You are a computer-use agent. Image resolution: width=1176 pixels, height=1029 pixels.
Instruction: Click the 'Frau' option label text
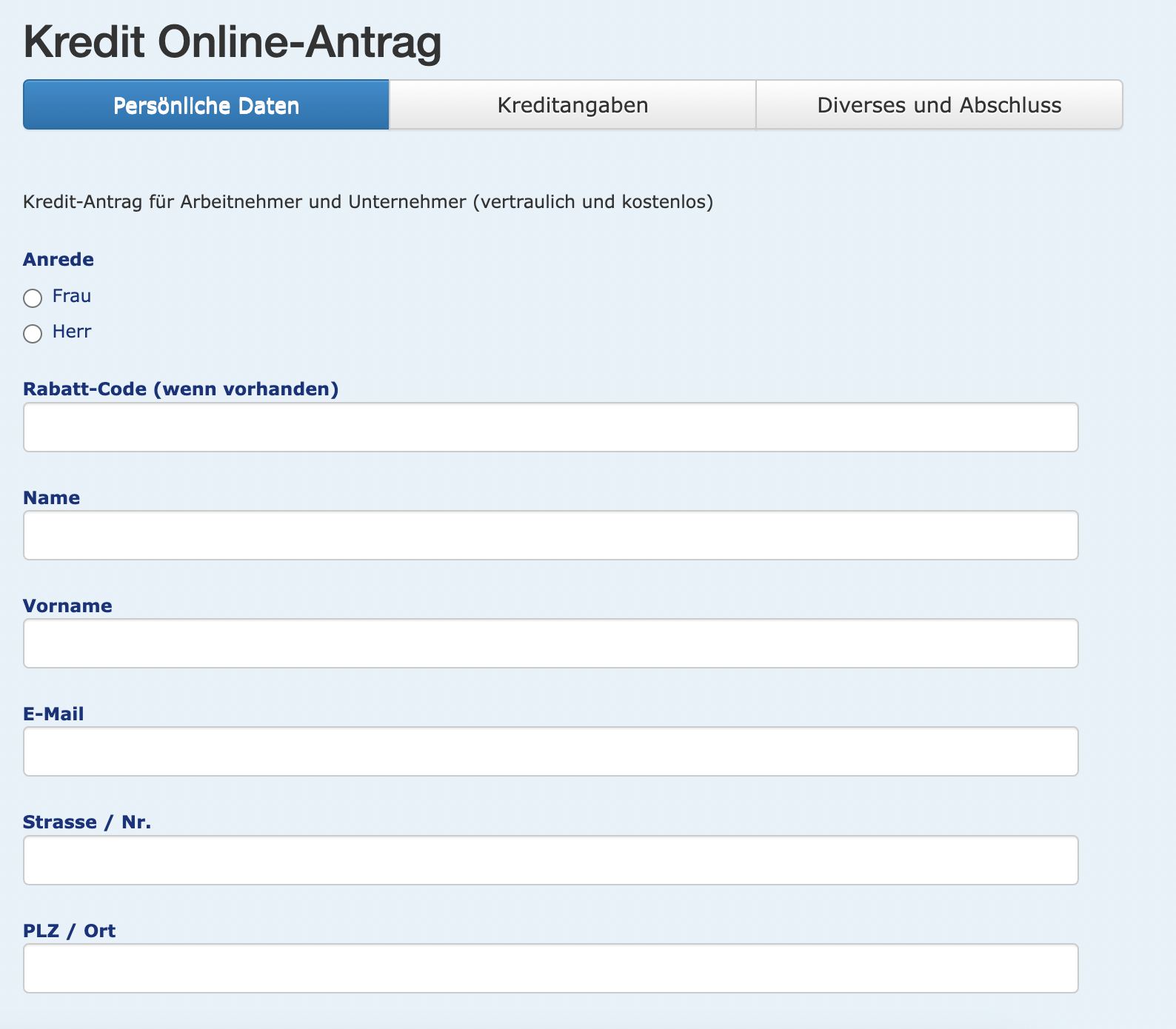coord(72,296)
